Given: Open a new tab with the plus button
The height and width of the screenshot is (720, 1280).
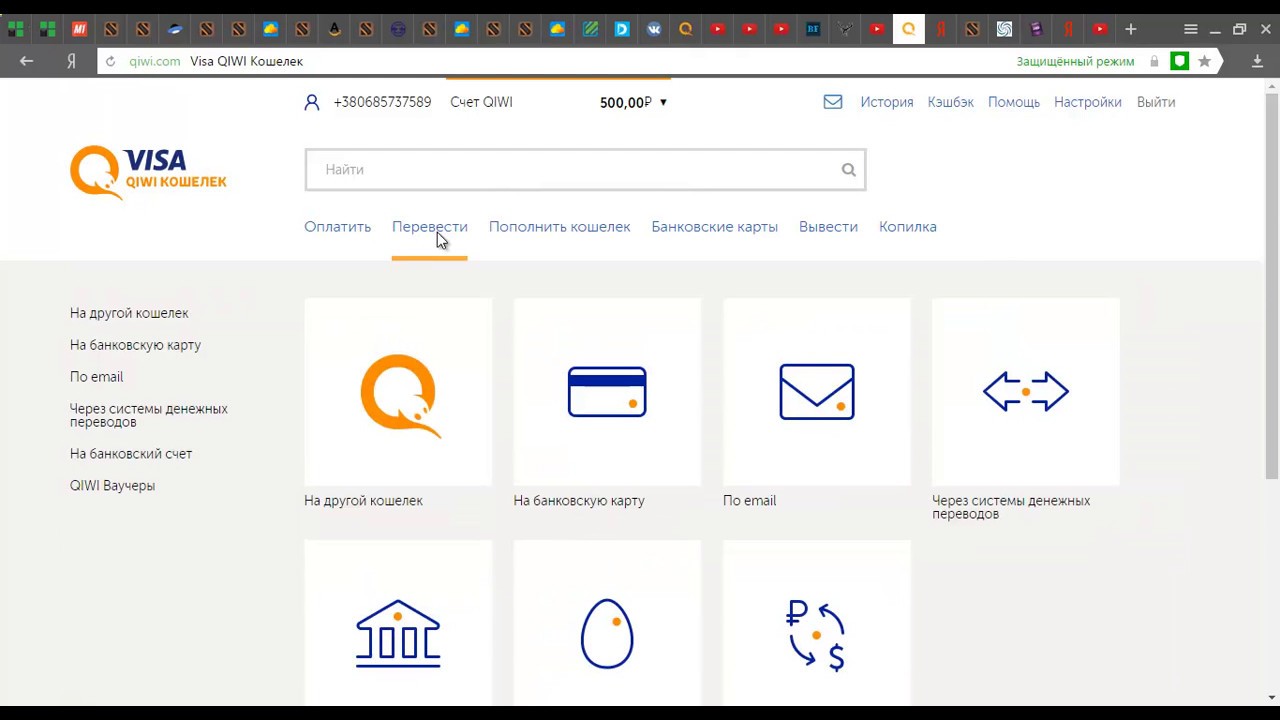Looking at the screenshot, I should coord(1131,29).
